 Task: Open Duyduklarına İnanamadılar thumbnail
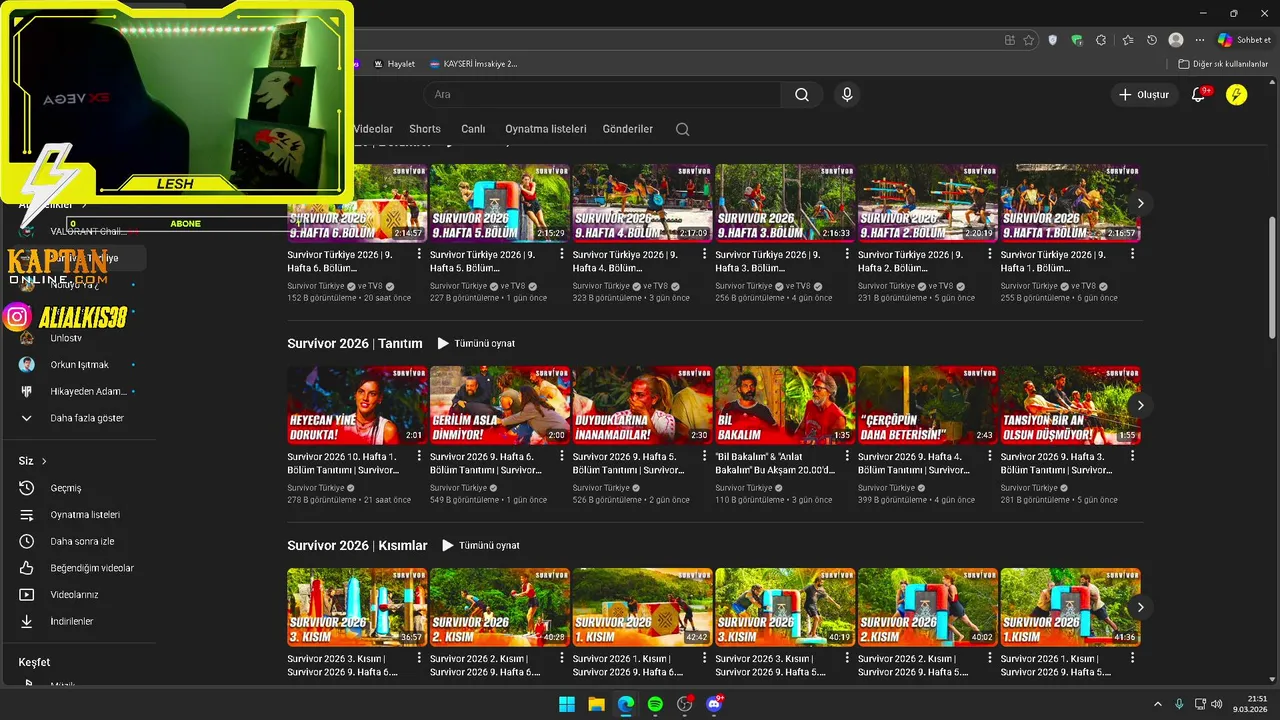pos(642,405)
